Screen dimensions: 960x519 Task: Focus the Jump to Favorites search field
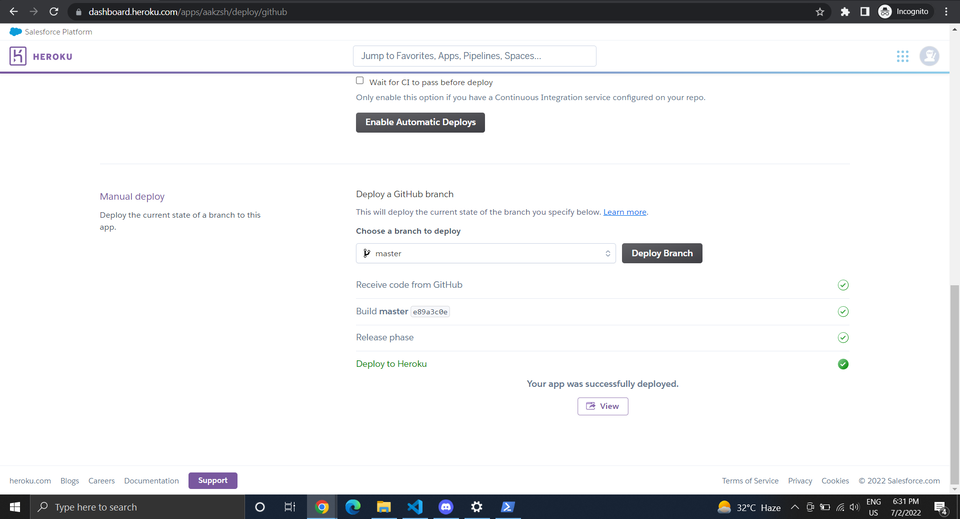(x=474, y=56)
